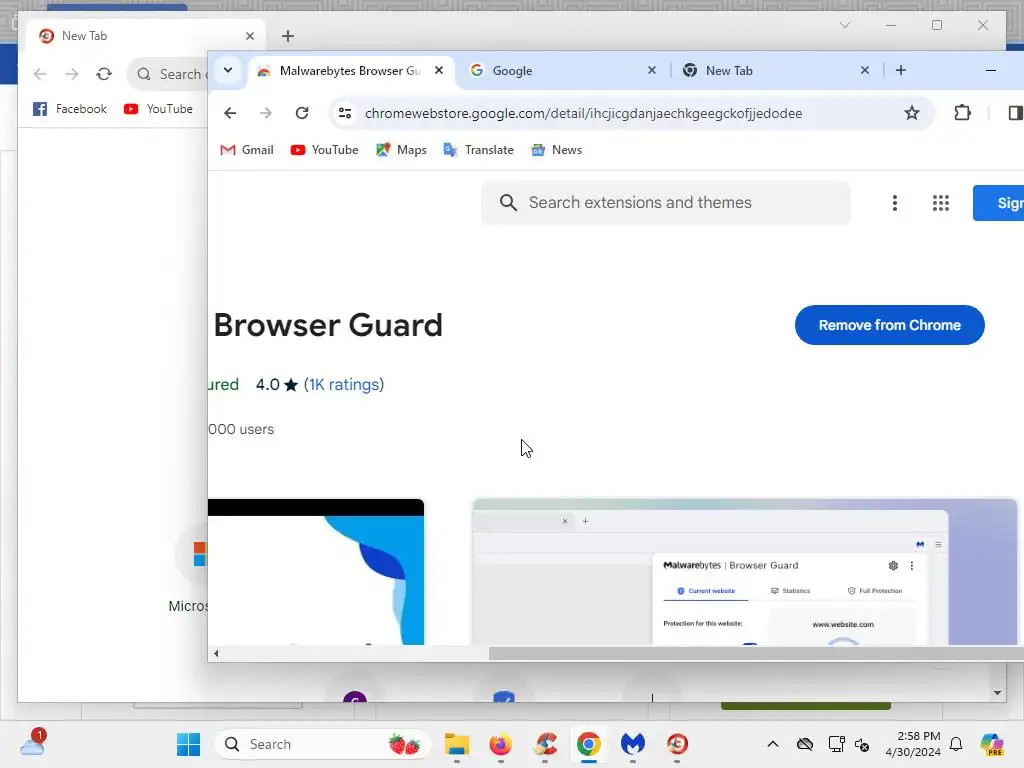Close the Google tab

(x=652, y=70)
